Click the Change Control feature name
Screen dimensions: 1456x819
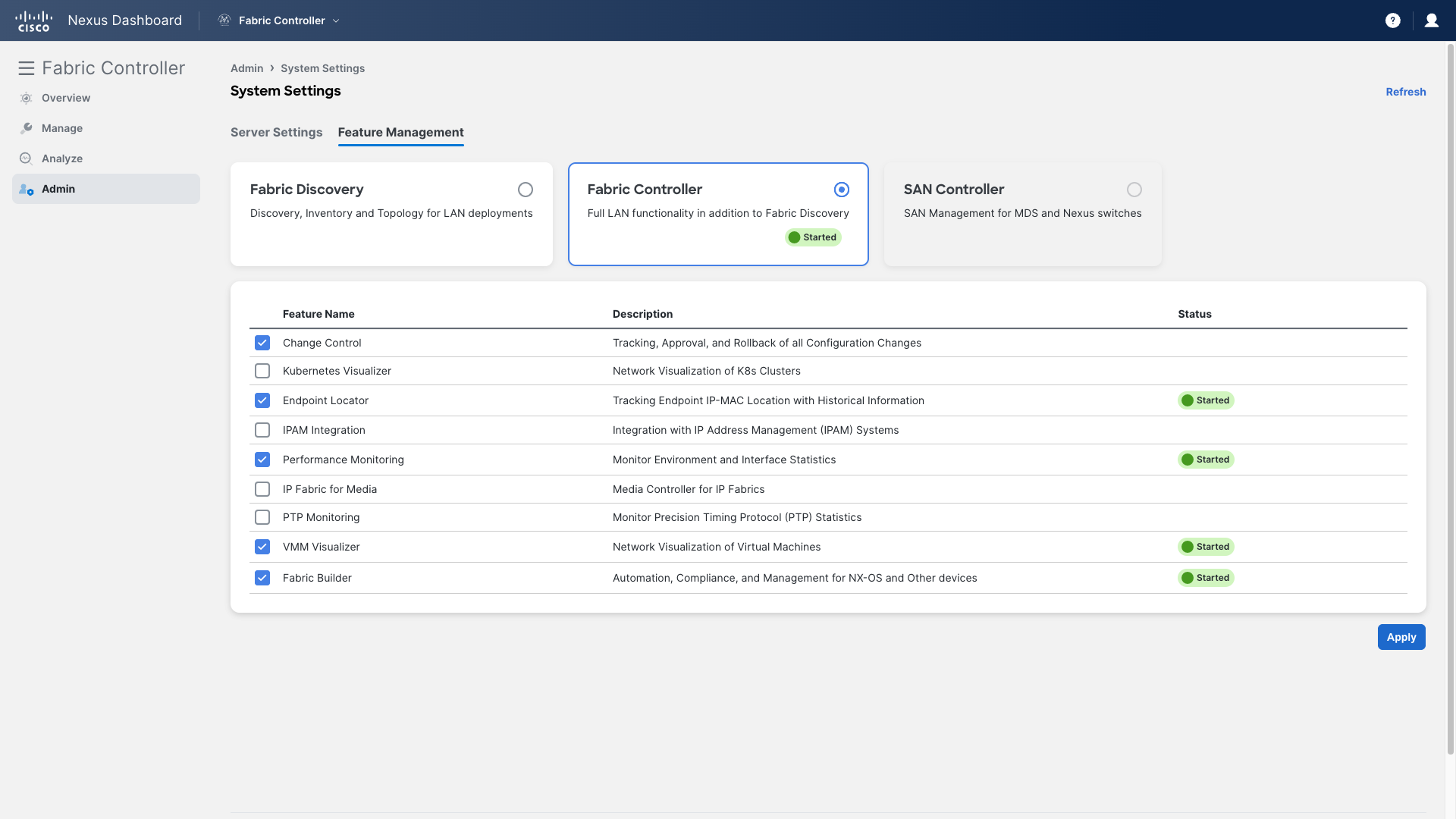322,343
